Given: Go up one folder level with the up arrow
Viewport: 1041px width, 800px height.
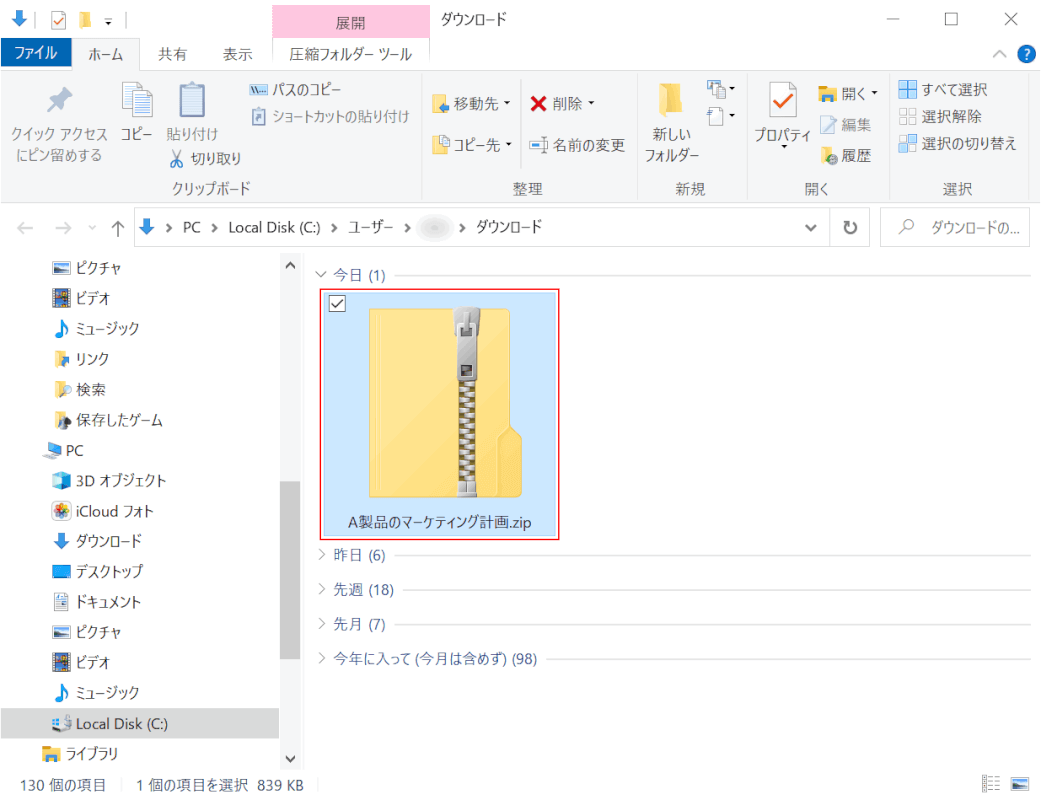Looking at the screenshot, I should (117, 228).
